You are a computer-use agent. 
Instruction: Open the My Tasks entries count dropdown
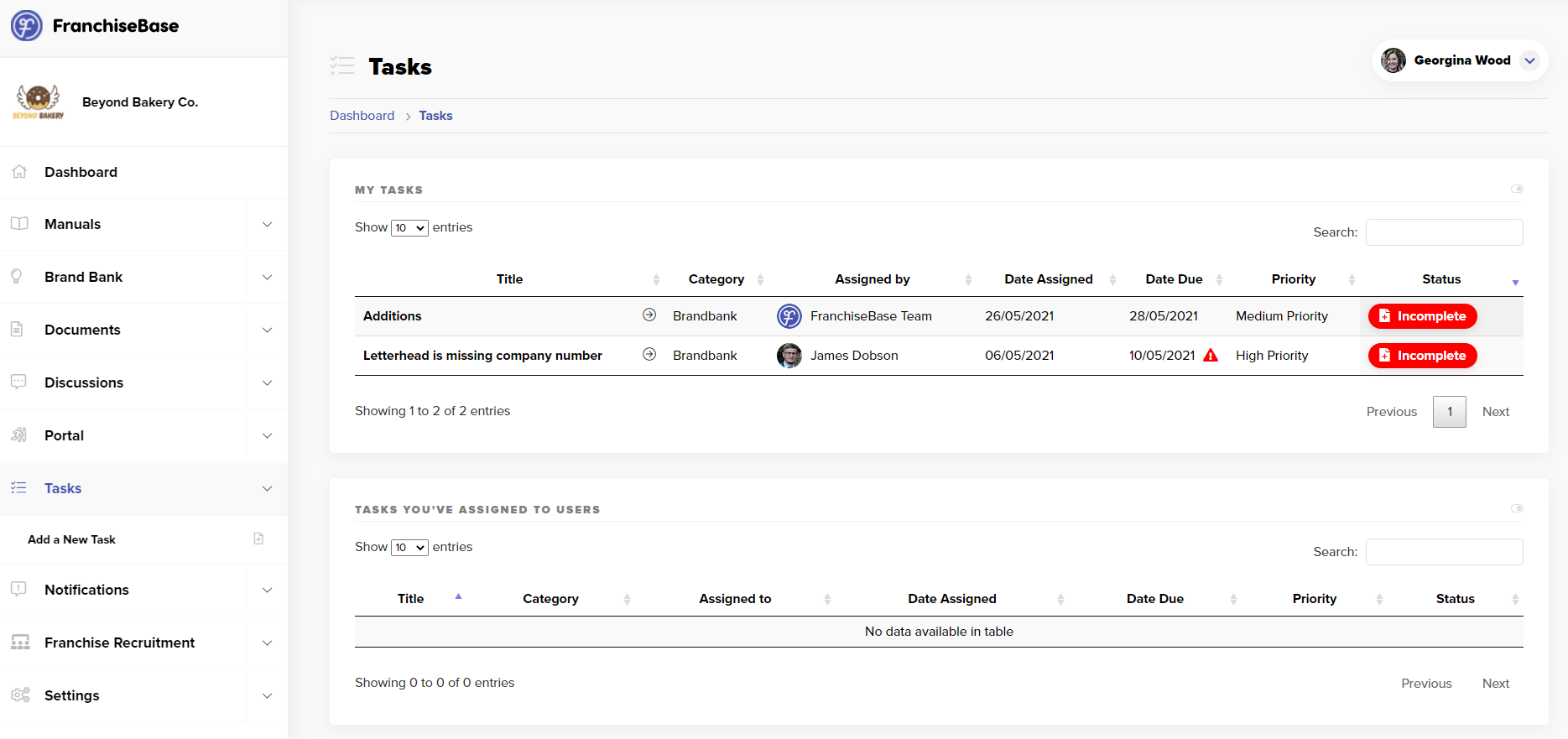click(x=409, y=228)
